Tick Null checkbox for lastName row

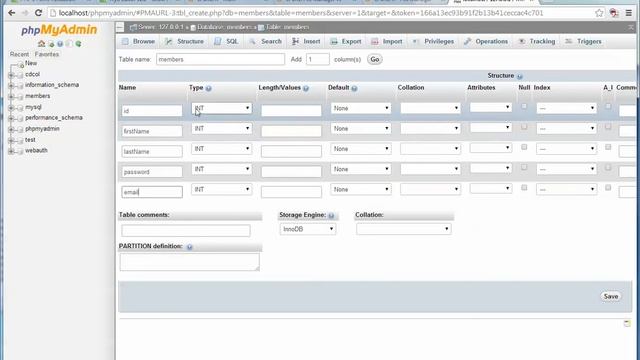pos(524,147)
